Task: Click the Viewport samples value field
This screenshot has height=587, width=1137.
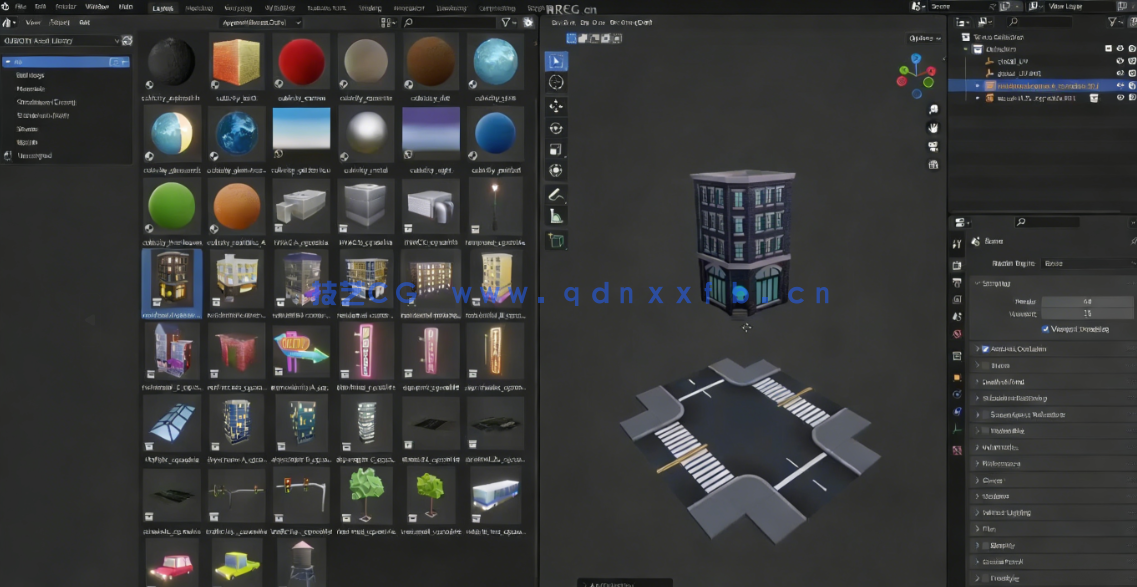Action: [1088, 314]
